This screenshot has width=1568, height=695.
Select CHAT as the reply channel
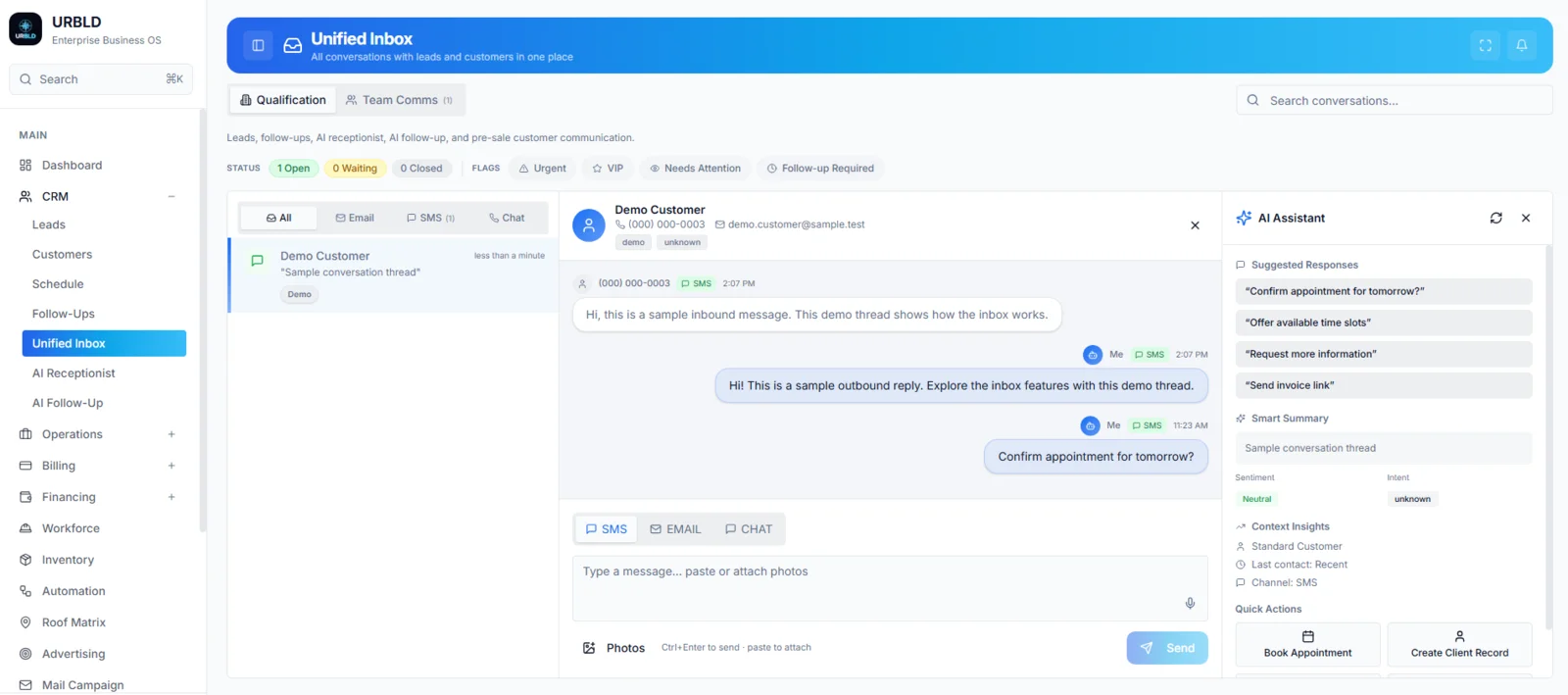(x=749, y=529)
